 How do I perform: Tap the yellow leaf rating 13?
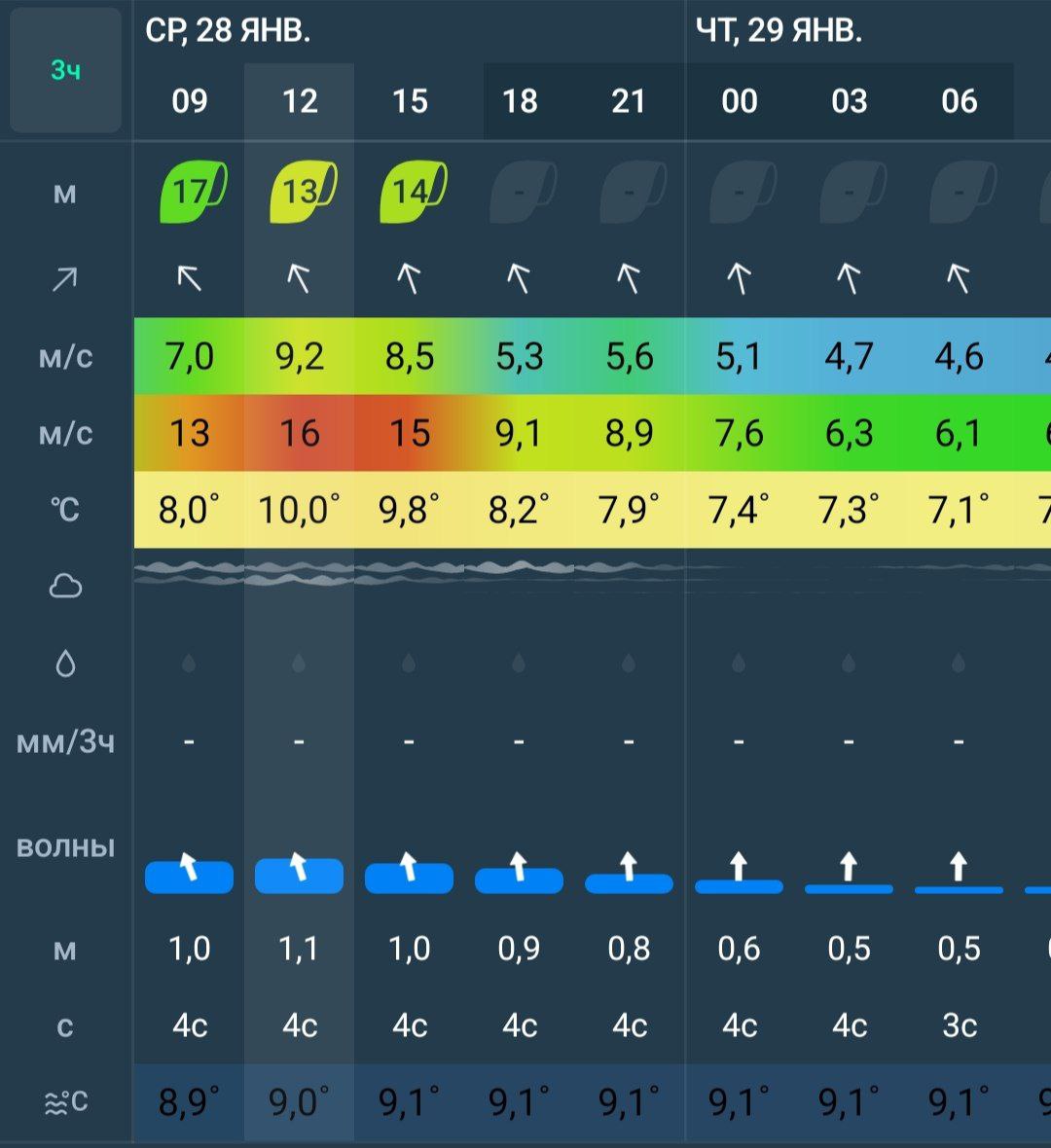coord(302,192)
